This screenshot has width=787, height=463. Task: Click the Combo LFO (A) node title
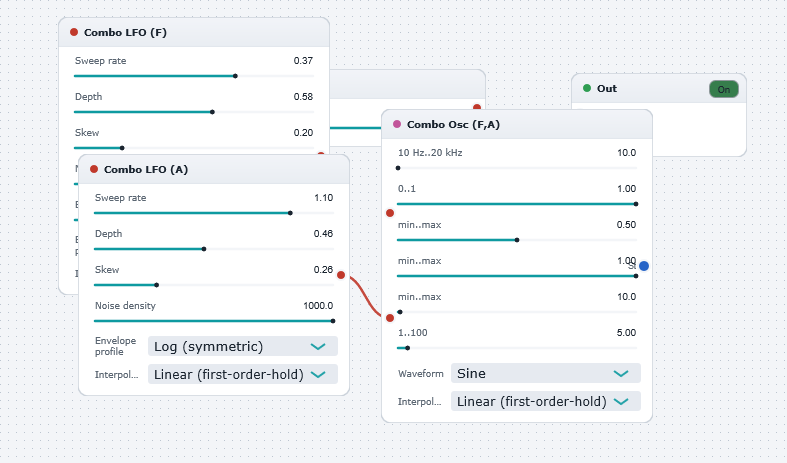(146, 170)
